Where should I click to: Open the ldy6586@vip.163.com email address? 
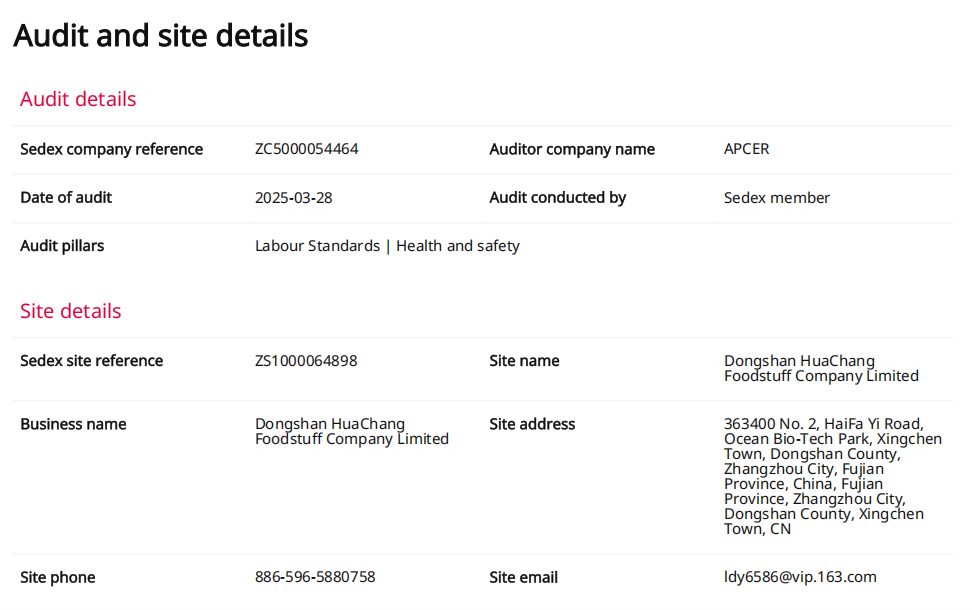point(799,577)
